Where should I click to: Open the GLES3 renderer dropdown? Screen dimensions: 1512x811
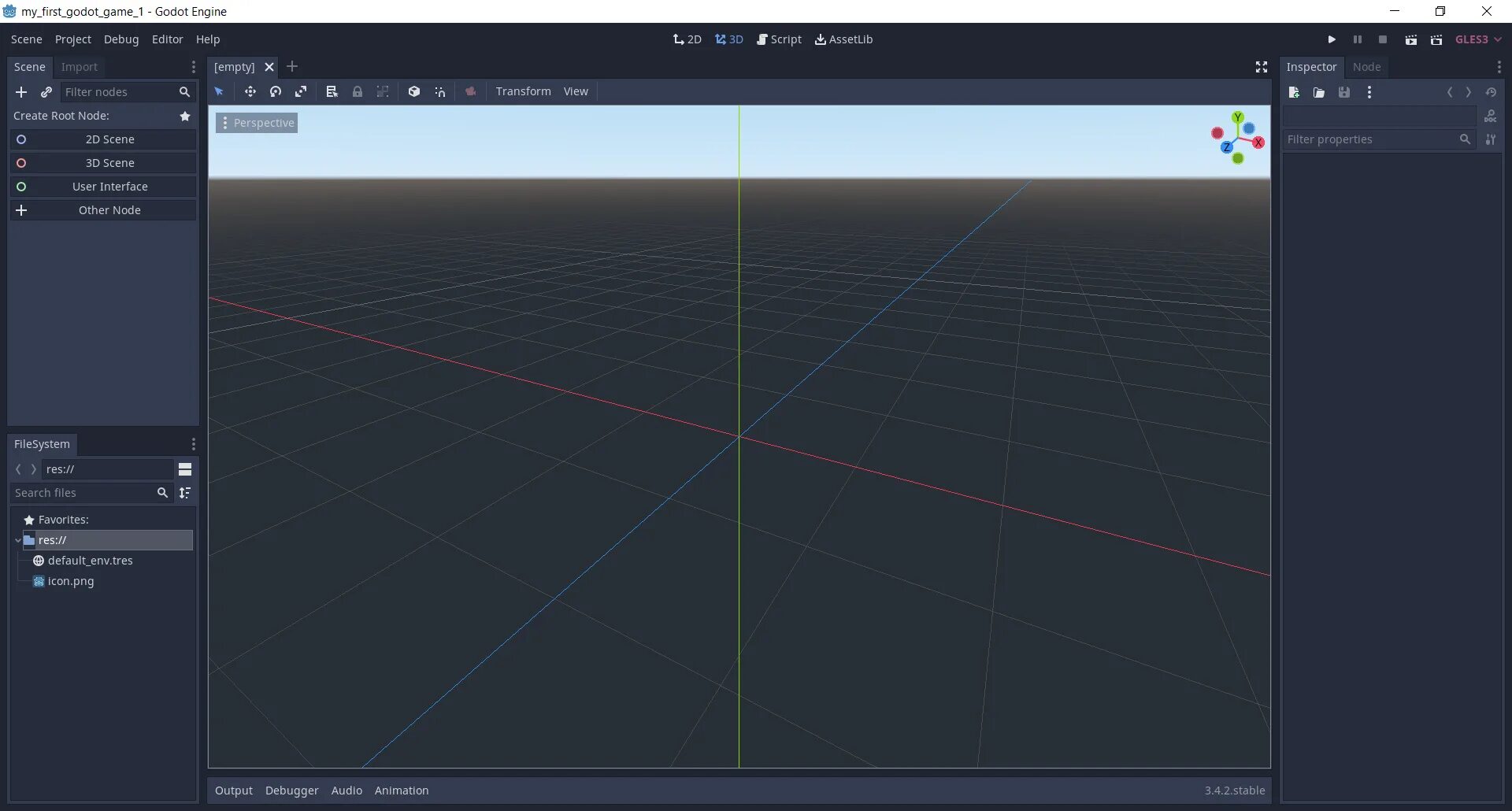coord(1478,39)
